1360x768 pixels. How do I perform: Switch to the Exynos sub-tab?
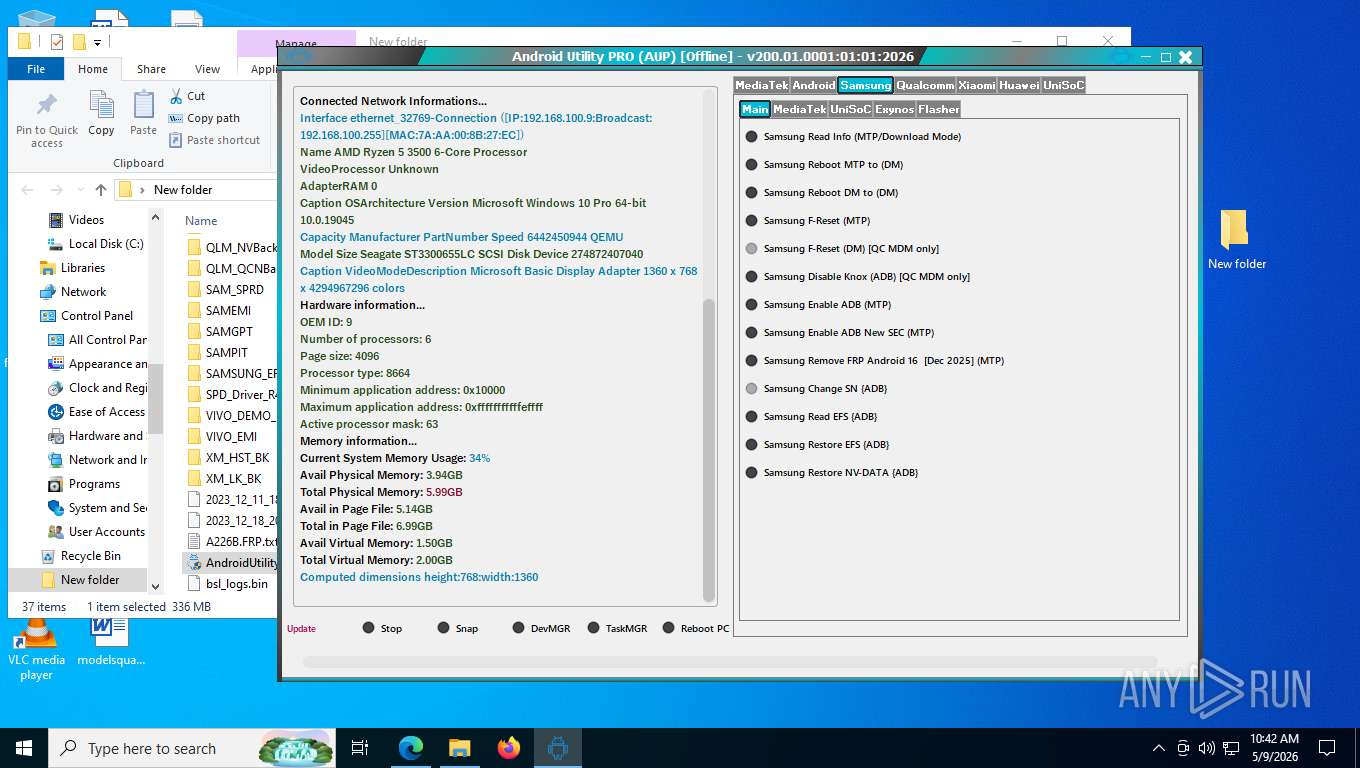coord(894,109)
